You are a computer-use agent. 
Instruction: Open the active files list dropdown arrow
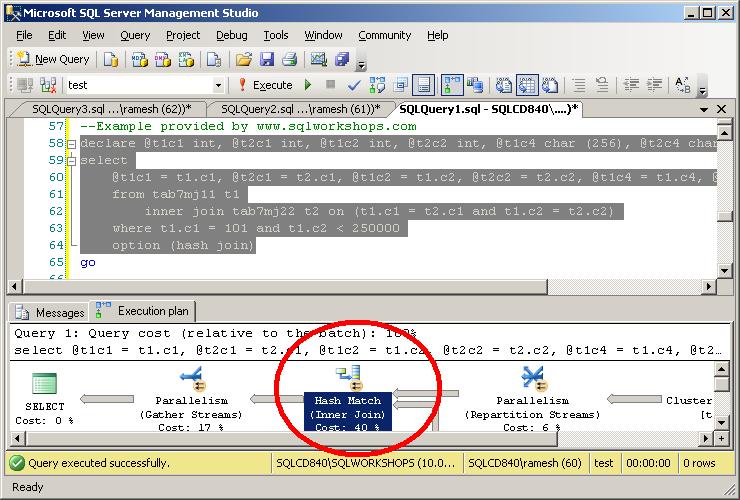(704, 110)
